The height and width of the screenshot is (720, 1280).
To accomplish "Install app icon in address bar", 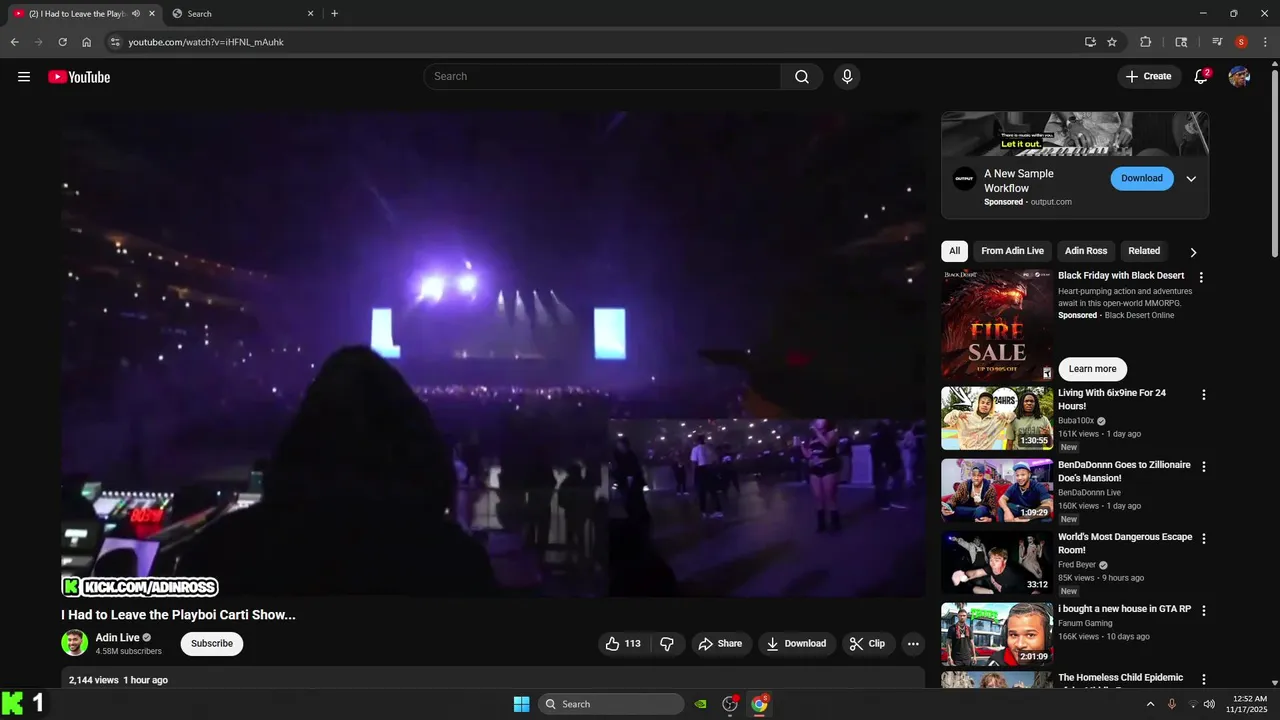I will coord(1090,42).
